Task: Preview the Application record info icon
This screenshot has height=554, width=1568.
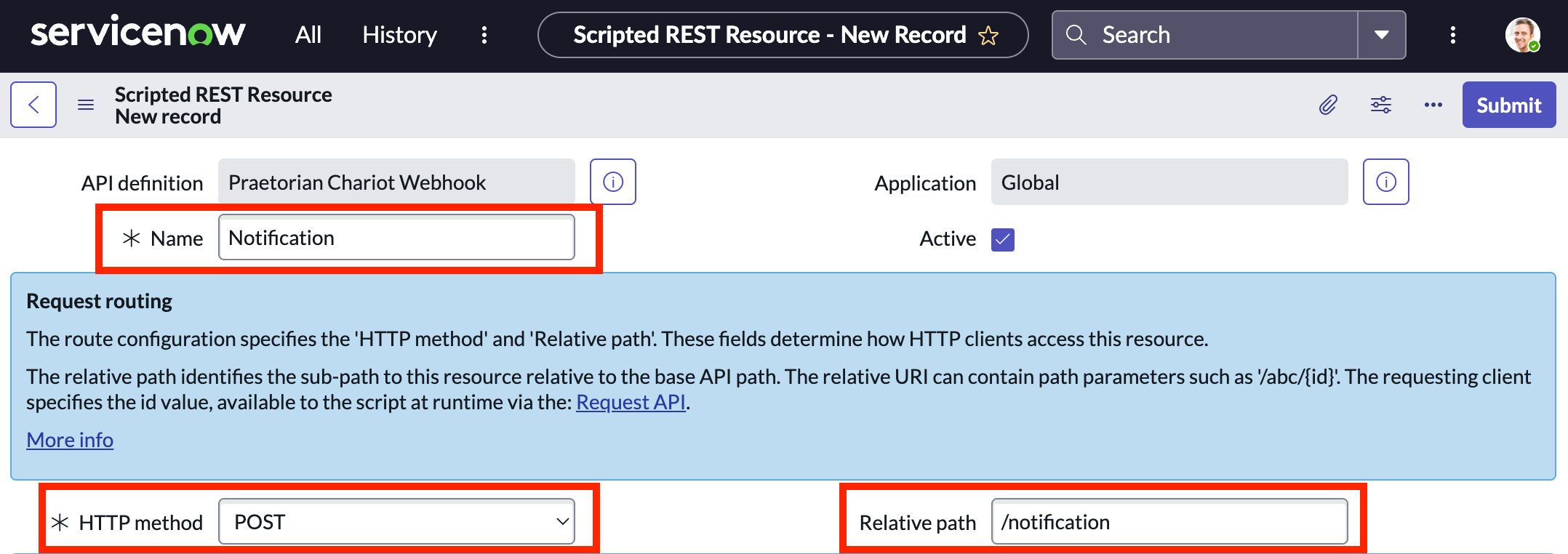Action: tap(1386, 182)
